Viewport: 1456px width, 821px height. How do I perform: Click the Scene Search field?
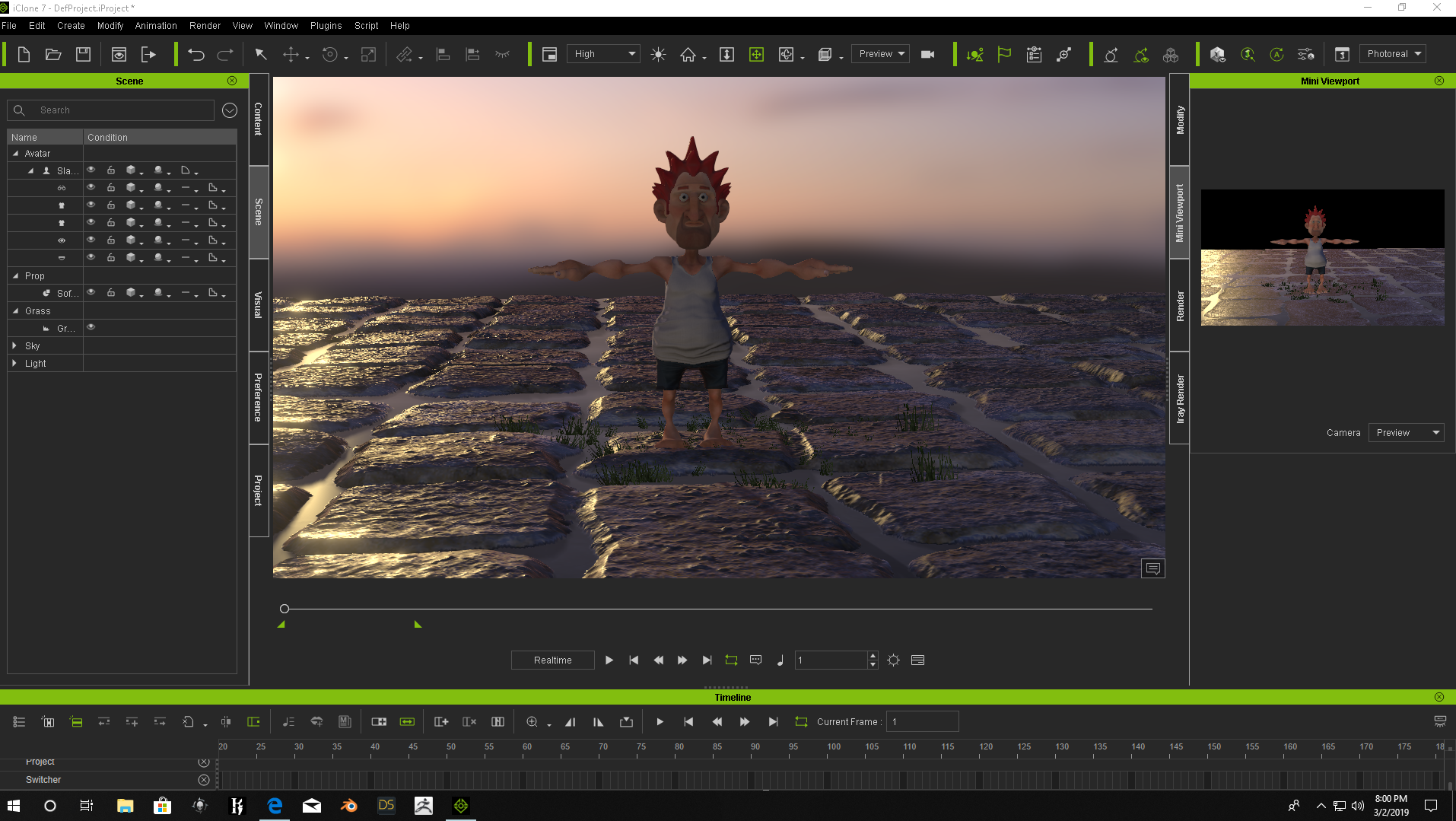click(110, 110)
